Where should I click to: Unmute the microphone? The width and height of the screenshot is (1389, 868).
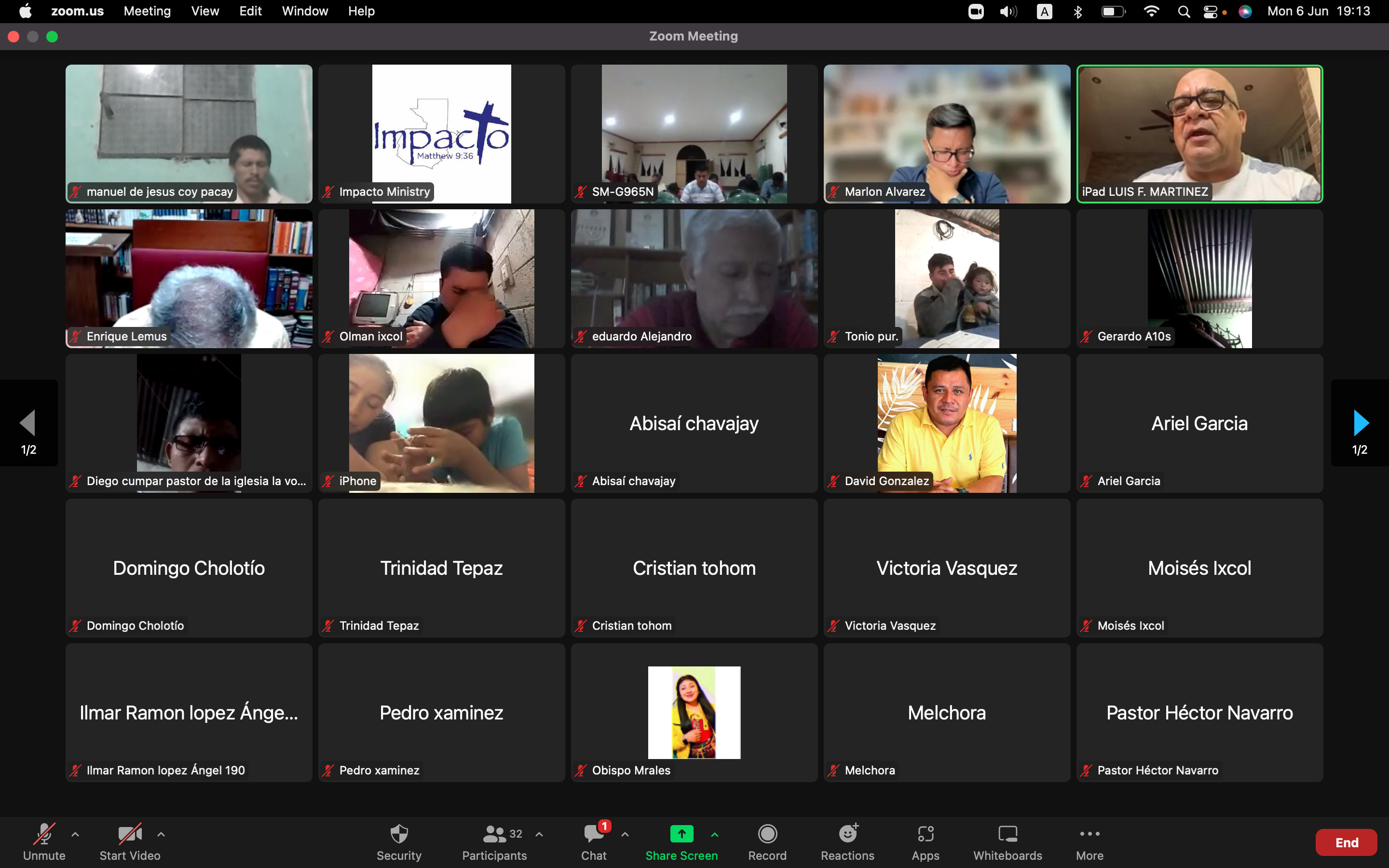(x=44, y=834)
